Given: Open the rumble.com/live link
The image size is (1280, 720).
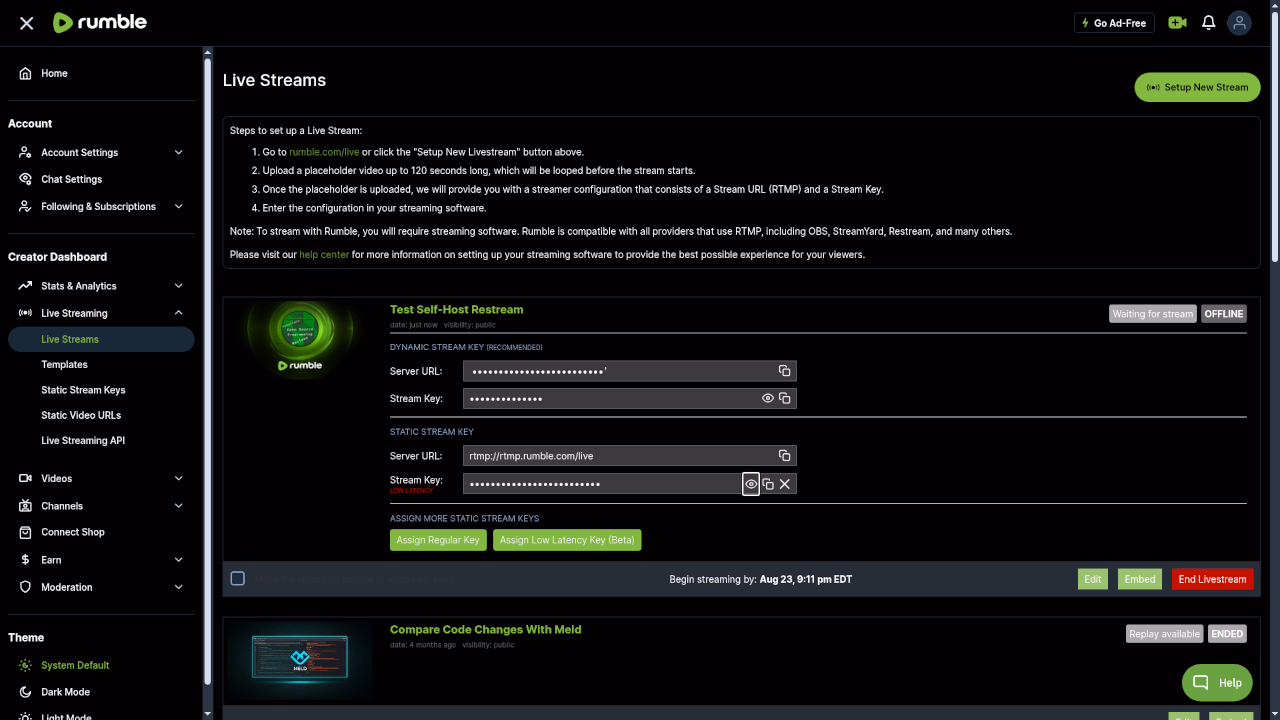Looking at the screenshot, I should pos(324,152).
